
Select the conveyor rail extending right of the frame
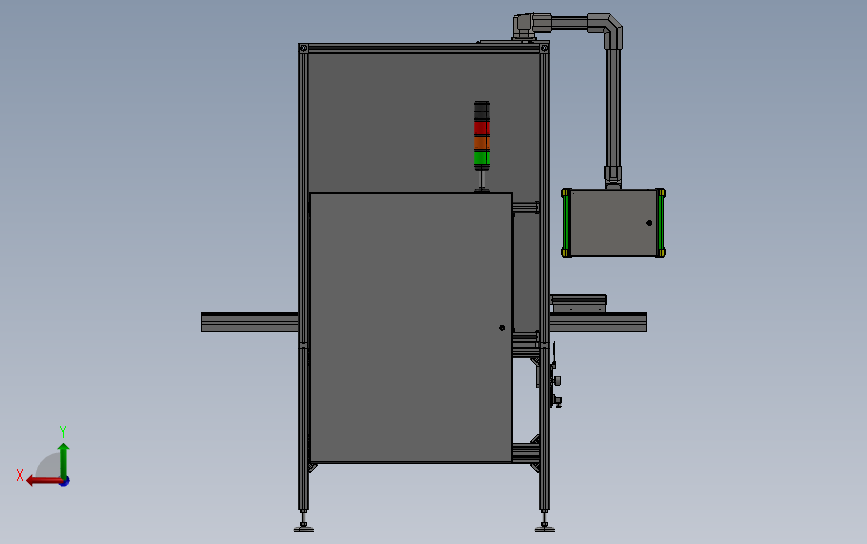tap(598, 322)
